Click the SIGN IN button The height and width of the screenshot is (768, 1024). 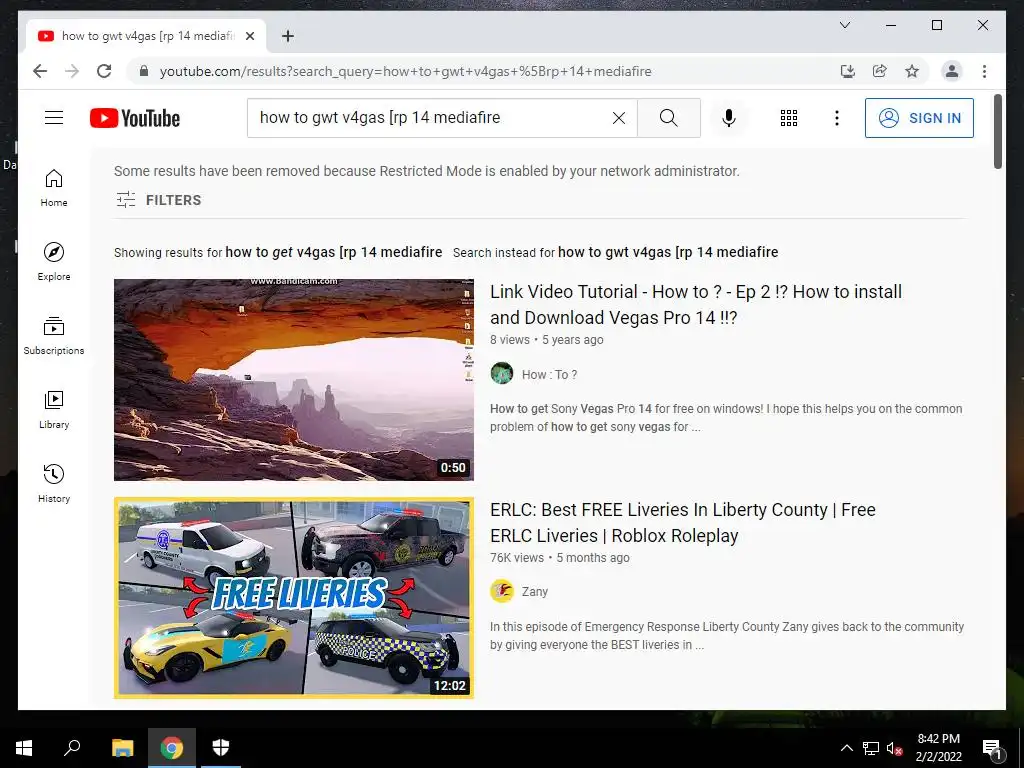919,118
